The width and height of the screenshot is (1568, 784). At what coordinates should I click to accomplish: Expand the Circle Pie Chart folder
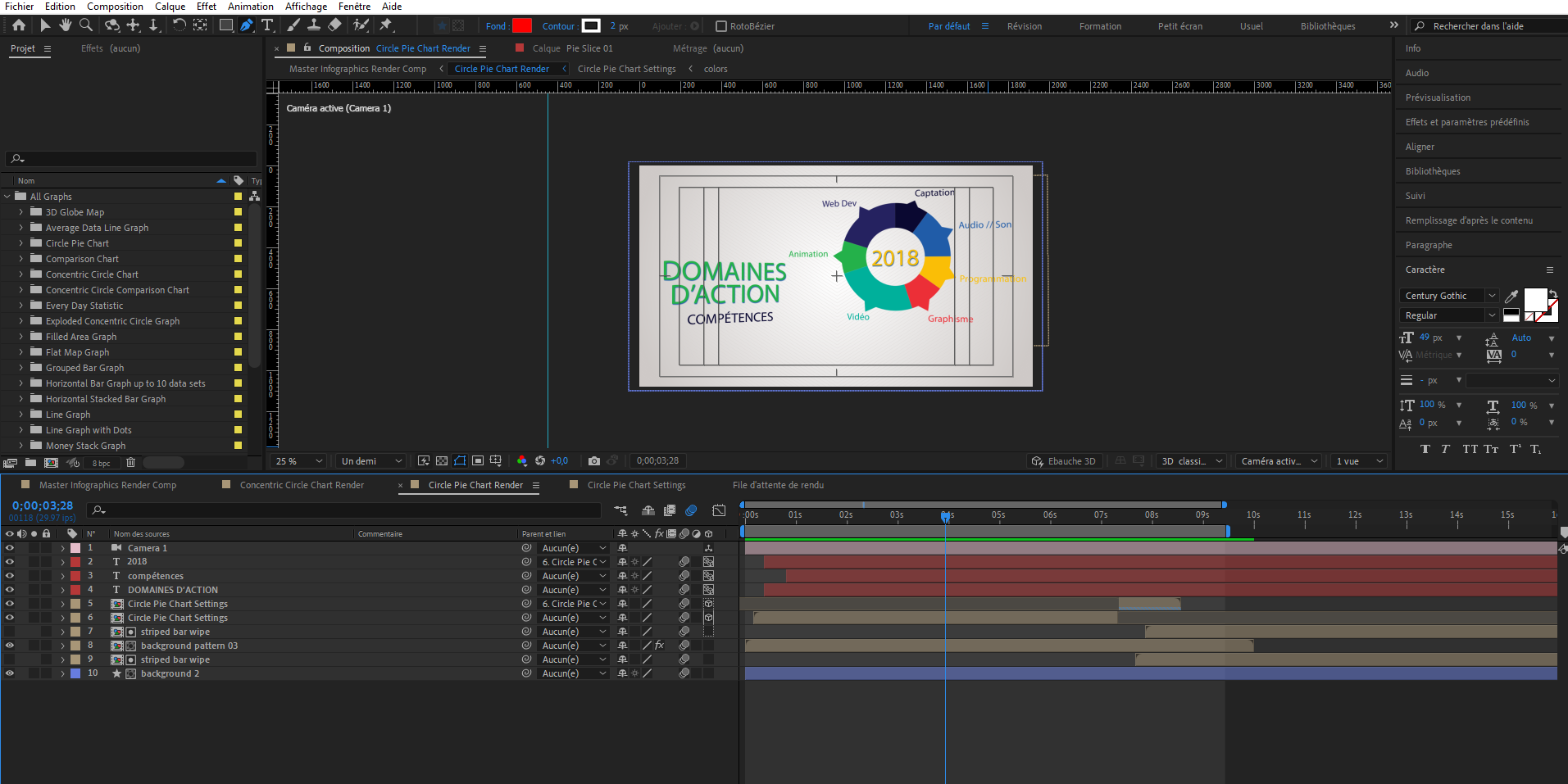[21, 243]
